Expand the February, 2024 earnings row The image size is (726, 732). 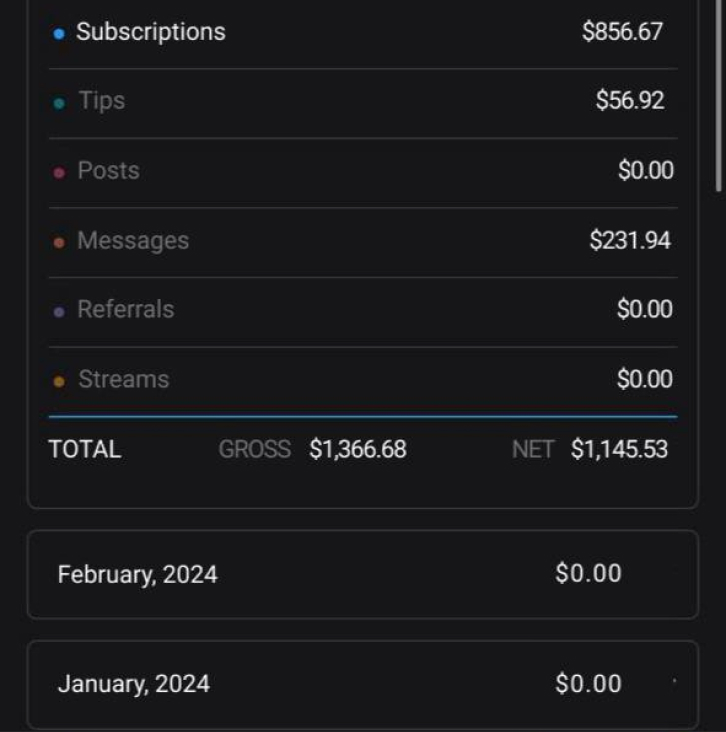[362, 574]
